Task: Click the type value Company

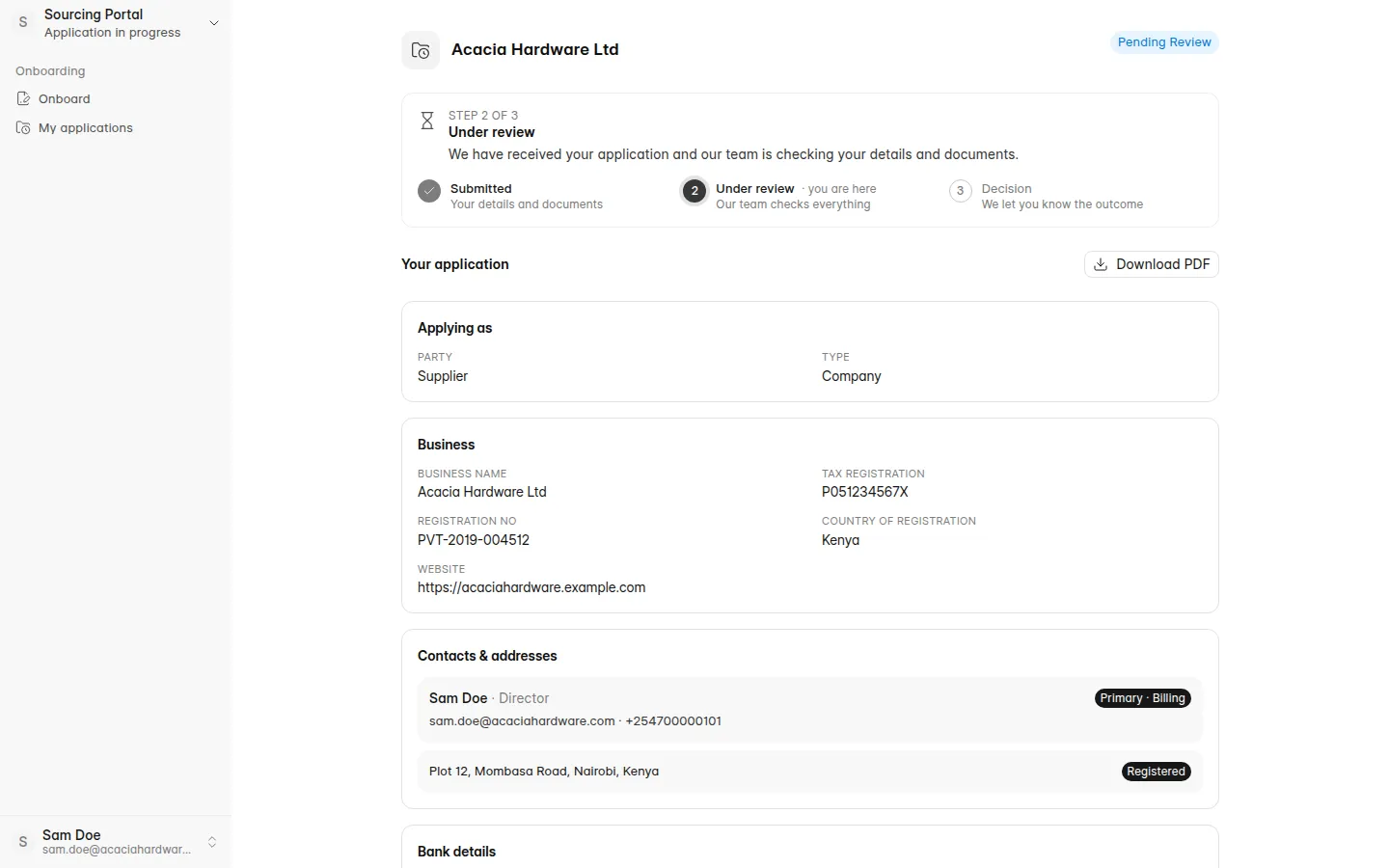Action: tap(852, 376)
